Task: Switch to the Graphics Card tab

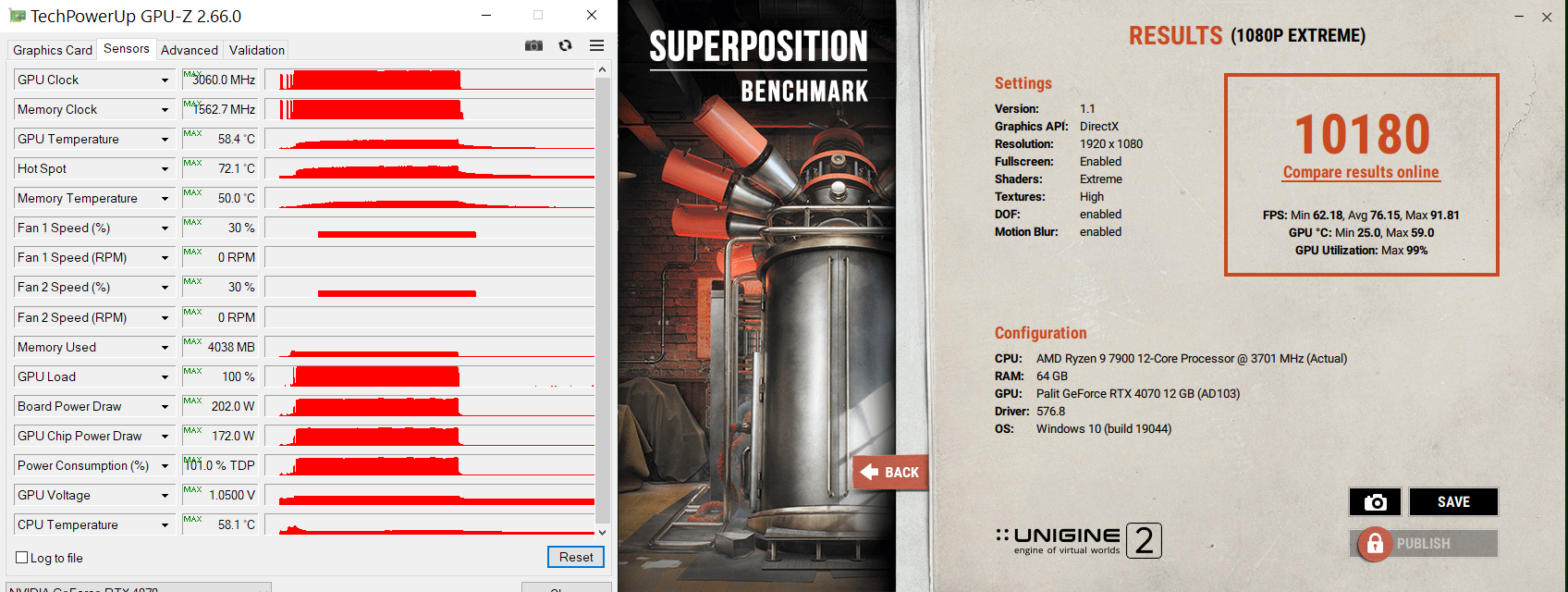Action: point(53,50)
